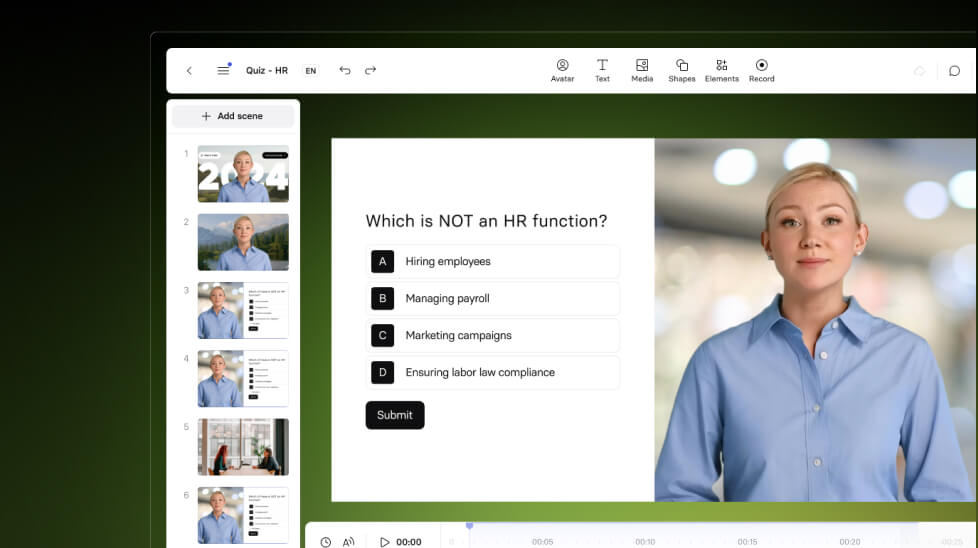Viewport: 978px width, 548px height.
Task: Pick answer D Ensuring labor law compliance
Action: click(x=493, y=372)
